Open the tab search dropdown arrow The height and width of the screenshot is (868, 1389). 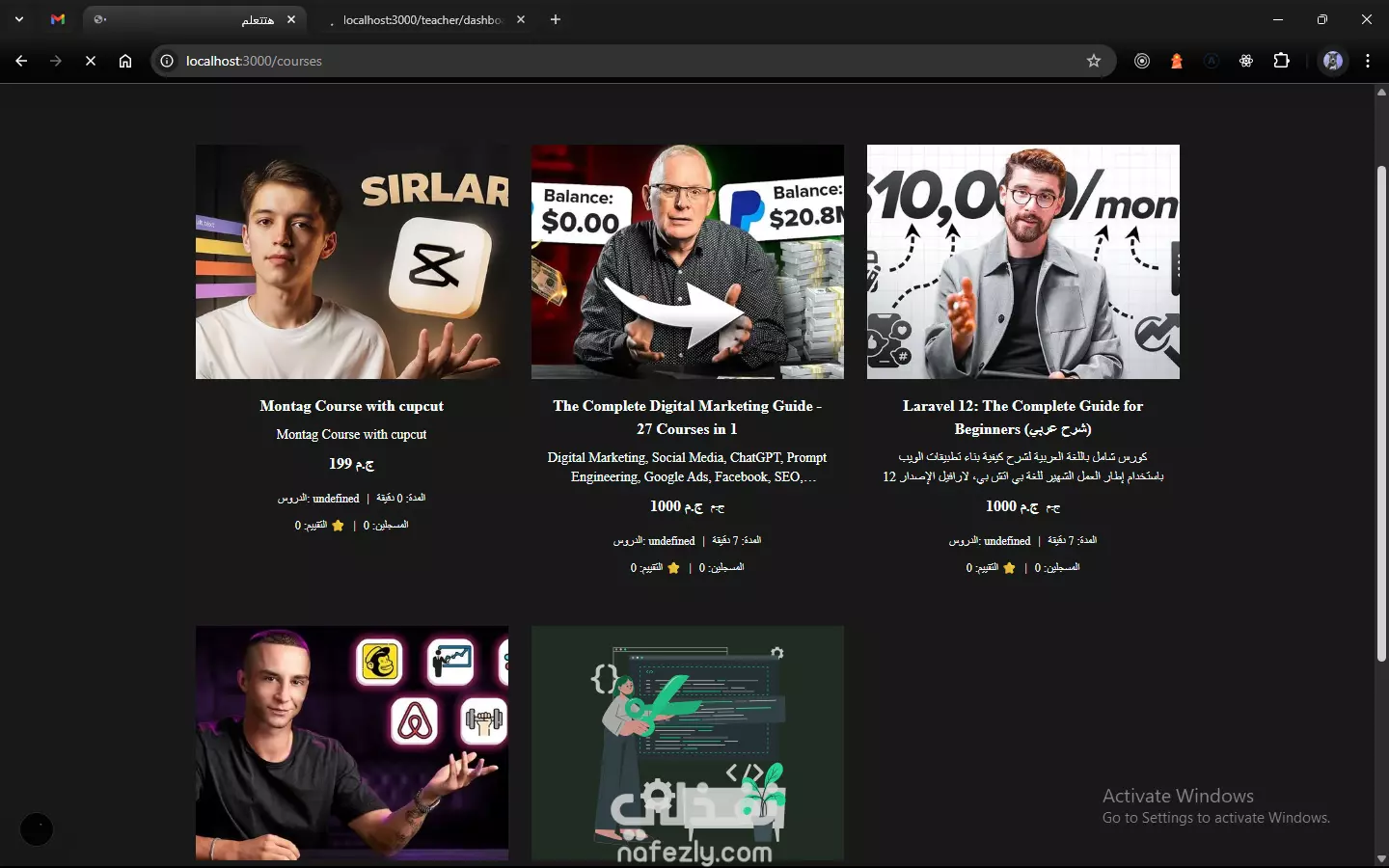[x=19, y=19]
